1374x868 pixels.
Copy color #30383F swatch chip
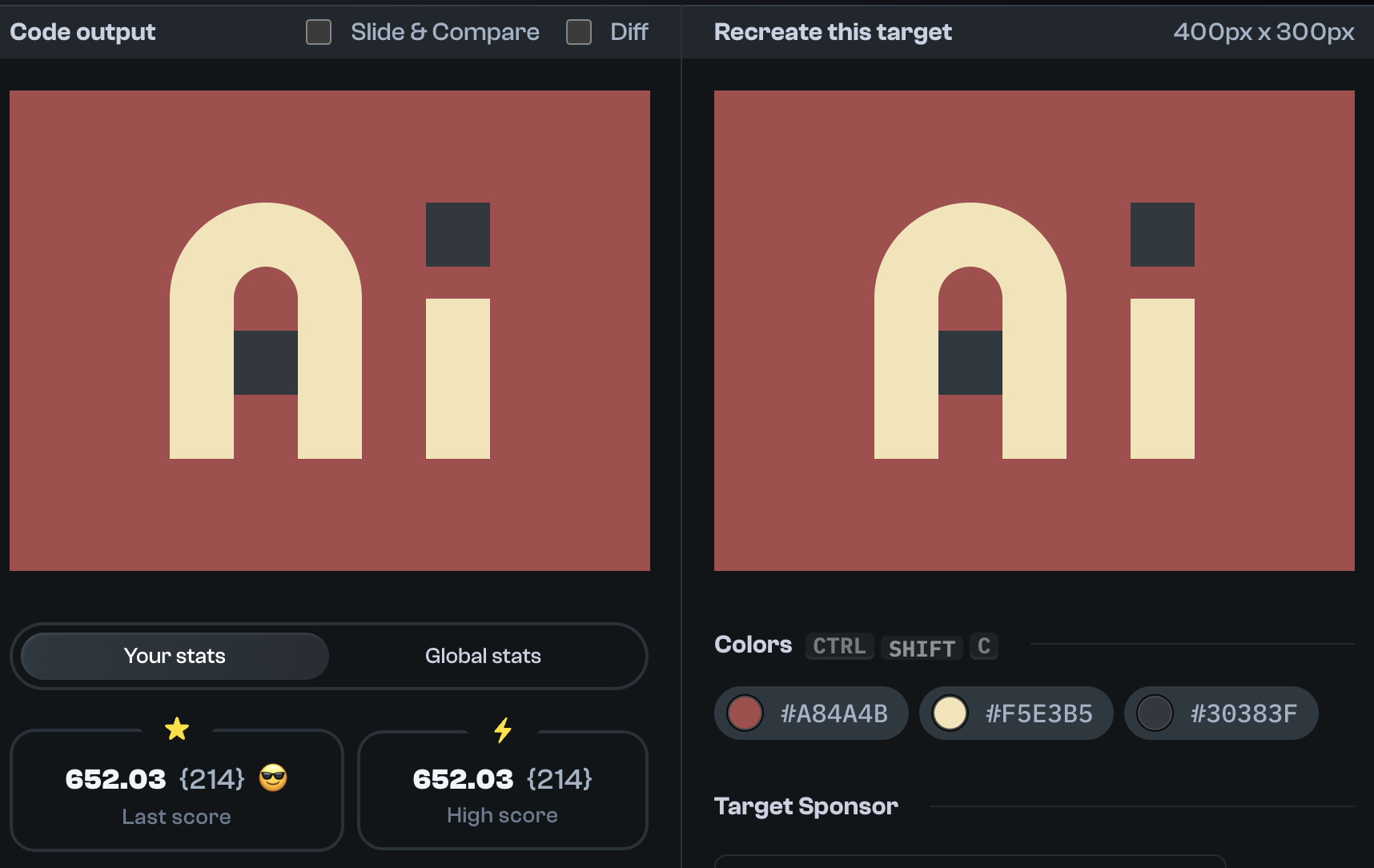pos(1221,713)
